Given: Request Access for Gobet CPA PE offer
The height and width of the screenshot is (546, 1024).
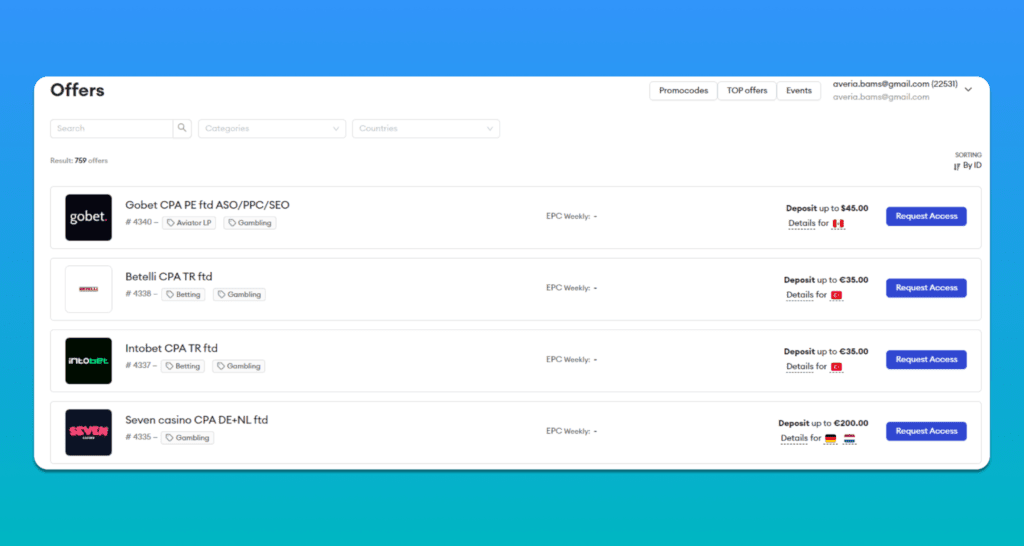Looking at the screenshot, I should tap(926, 216).
